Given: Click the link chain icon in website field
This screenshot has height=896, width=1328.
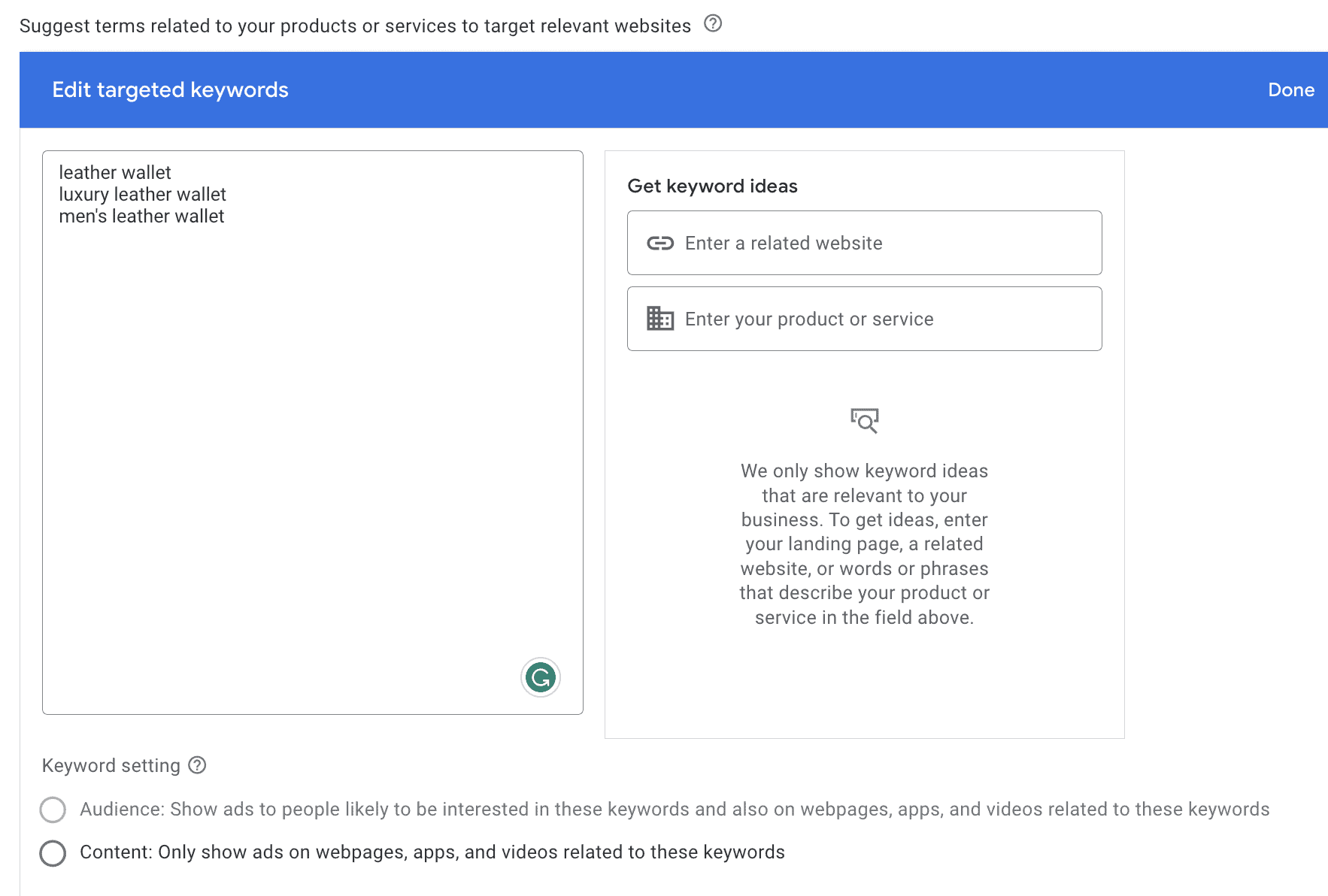Looking at the screenshot, I should coord(660,244).
